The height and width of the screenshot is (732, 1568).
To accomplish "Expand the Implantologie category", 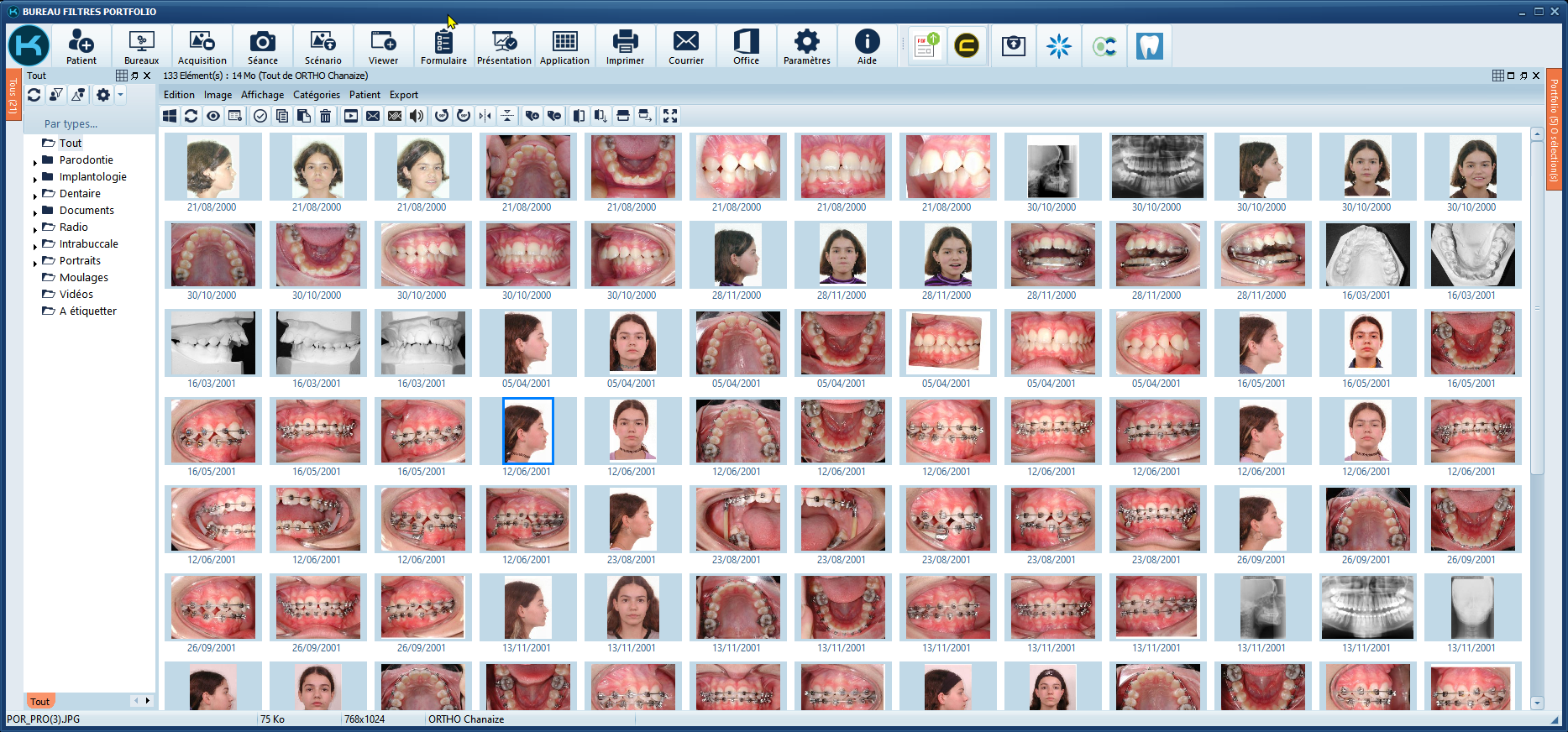I will 35,179.
